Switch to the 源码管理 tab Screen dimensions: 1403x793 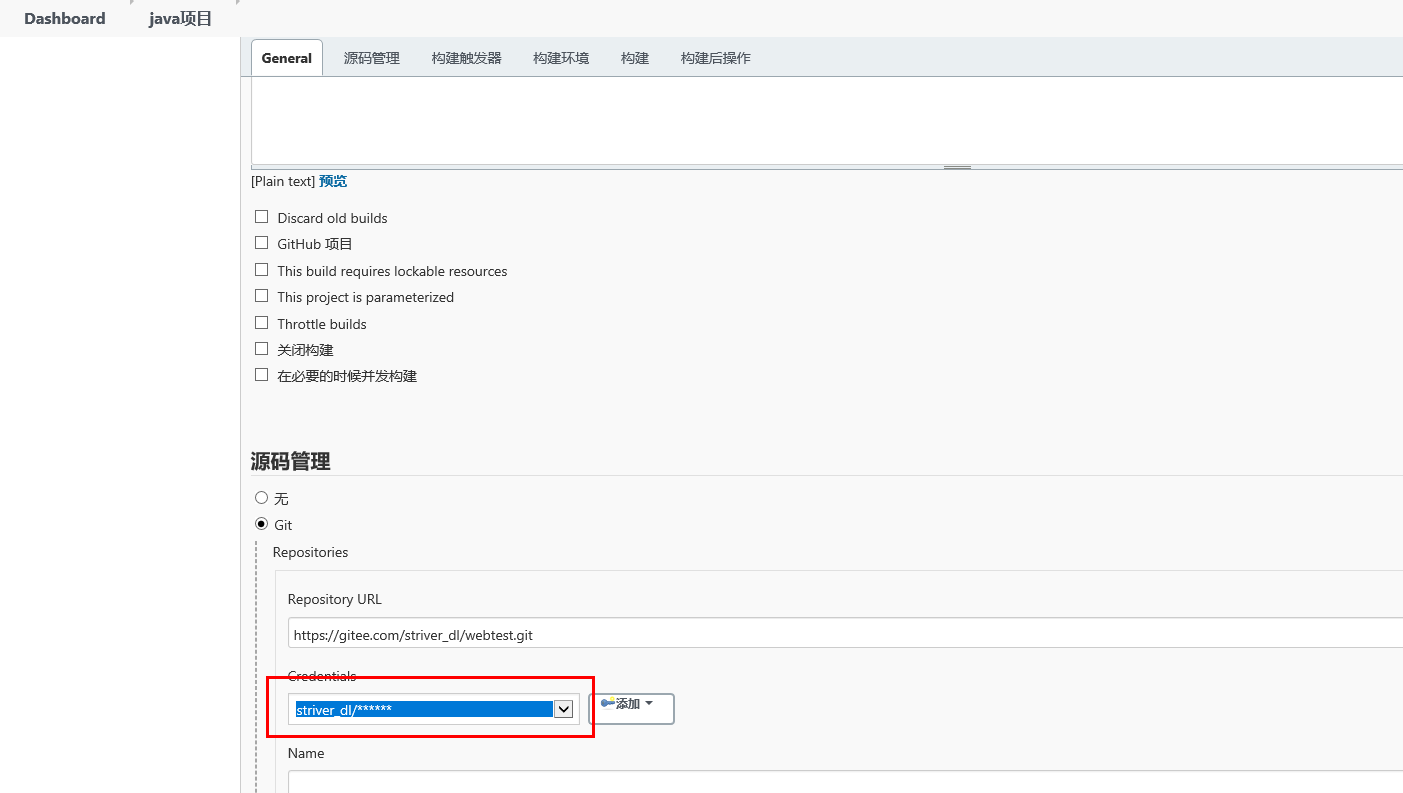[x=371, y=58]
